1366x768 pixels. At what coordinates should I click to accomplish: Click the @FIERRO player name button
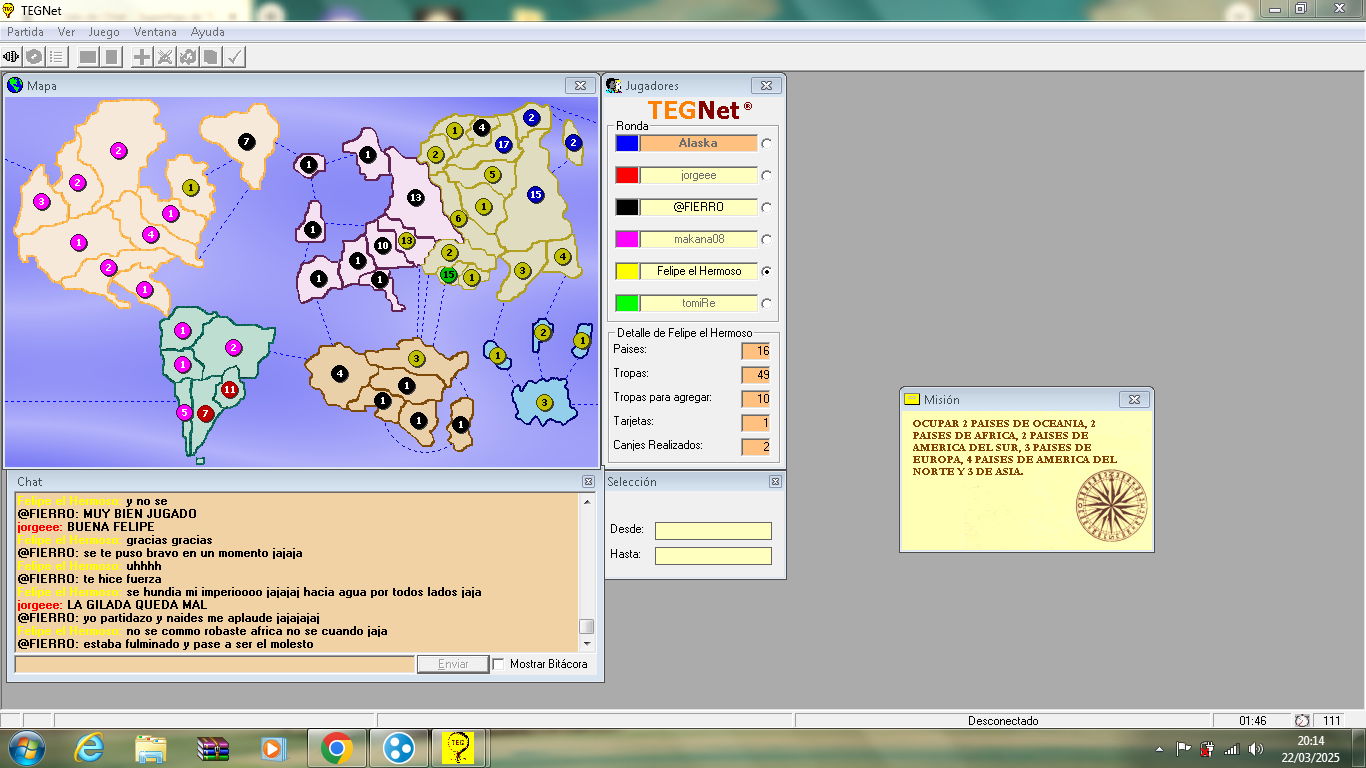698,207
